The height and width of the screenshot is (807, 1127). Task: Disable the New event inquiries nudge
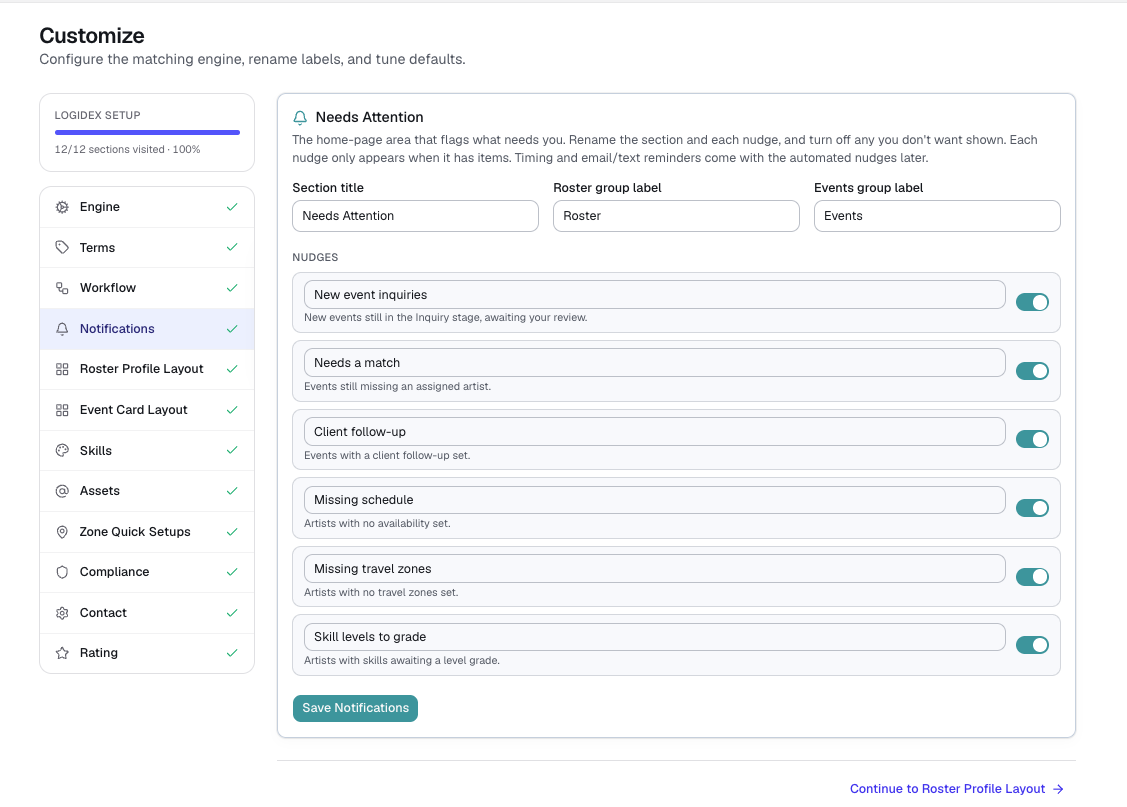click(1032, 303)
